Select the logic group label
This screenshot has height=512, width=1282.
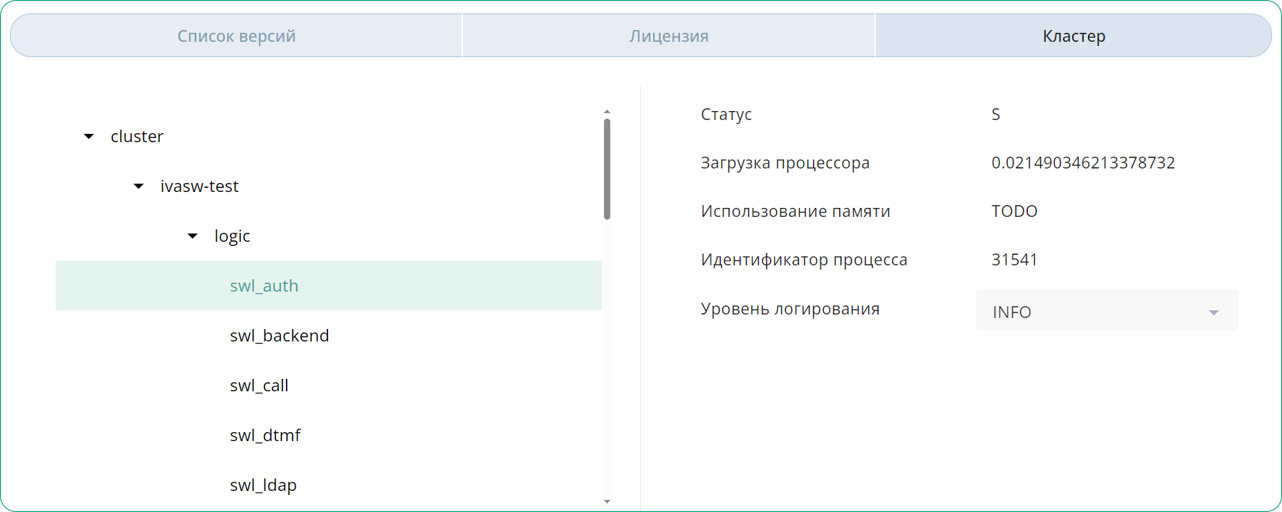(x=232, y=236)
